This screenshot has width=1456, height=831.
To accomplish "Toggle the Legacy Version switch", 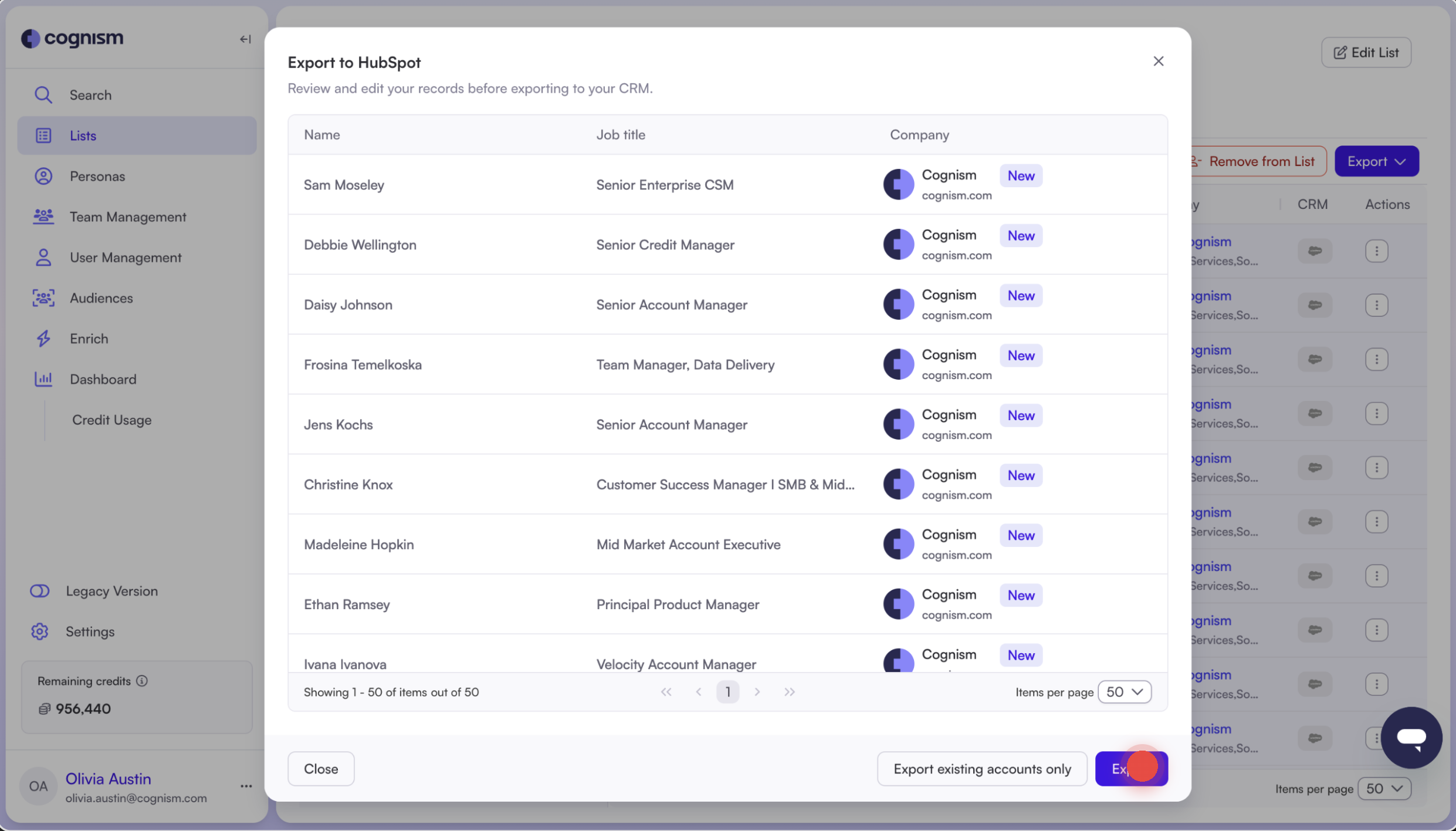I will pos(40,591).
